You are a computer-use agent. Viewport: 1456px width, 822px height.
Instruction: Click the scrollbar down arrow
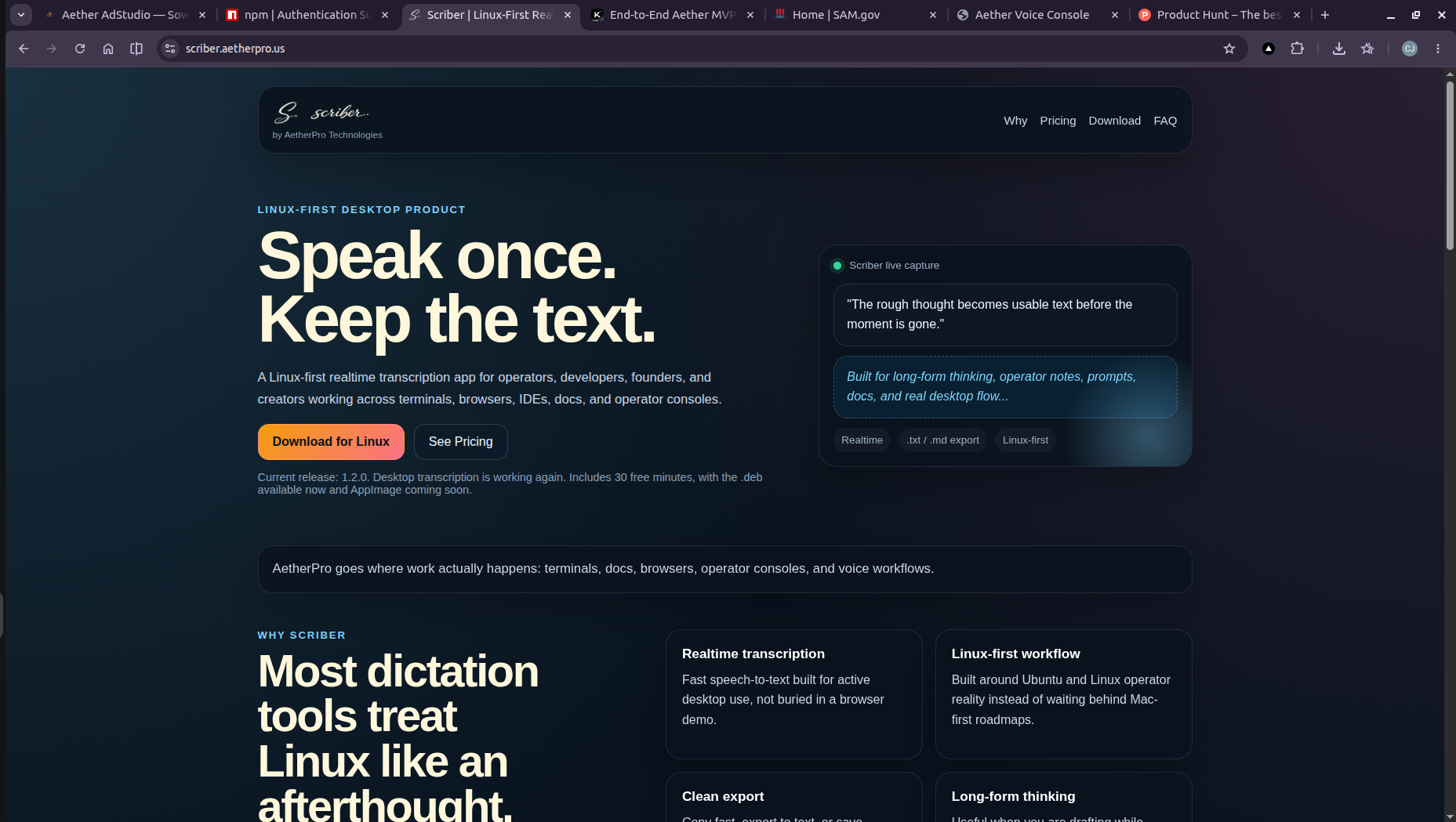(1450, 817)
